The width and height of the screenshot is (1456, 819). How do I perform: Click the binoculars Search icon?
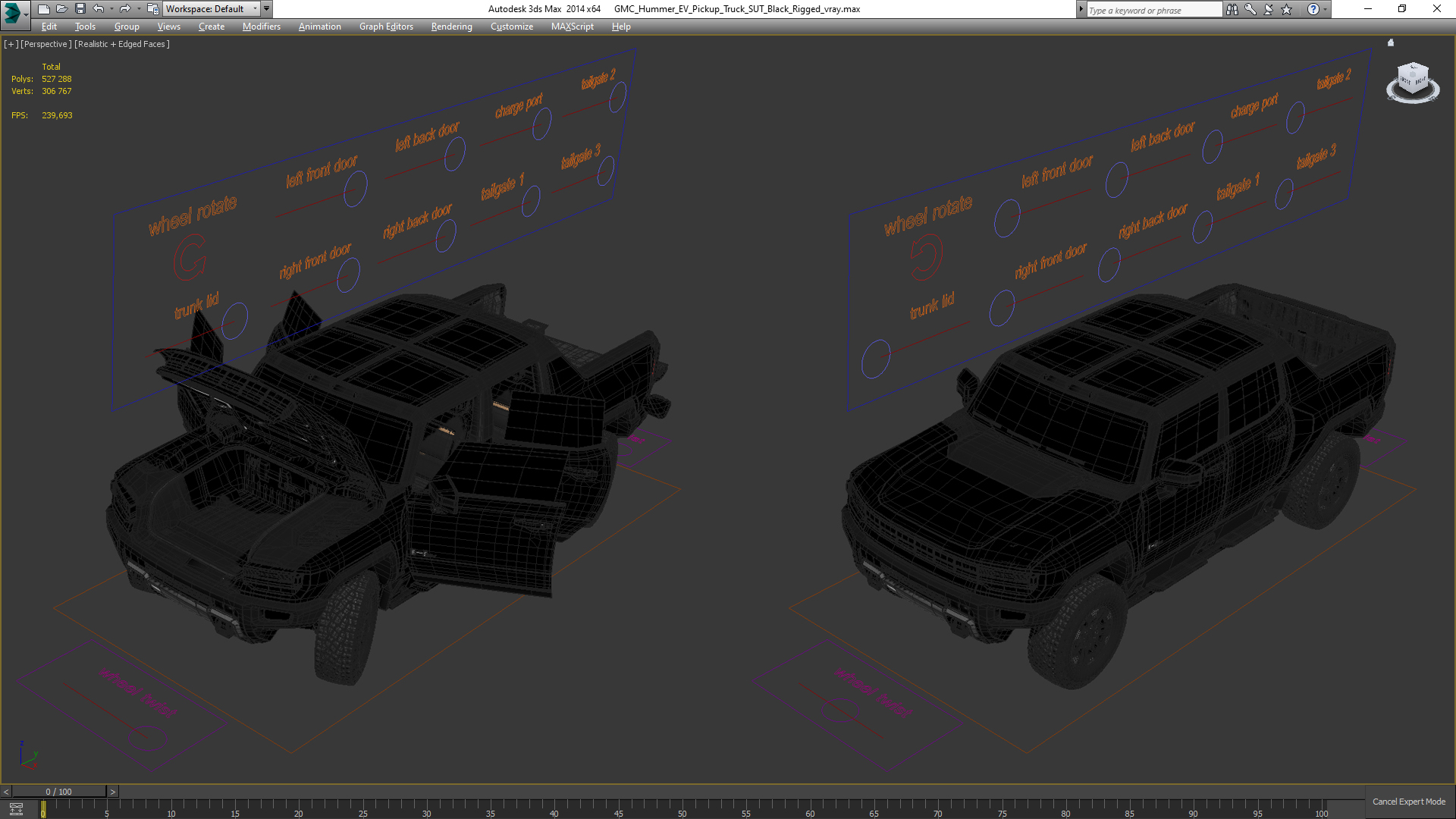click(1232, 9)
